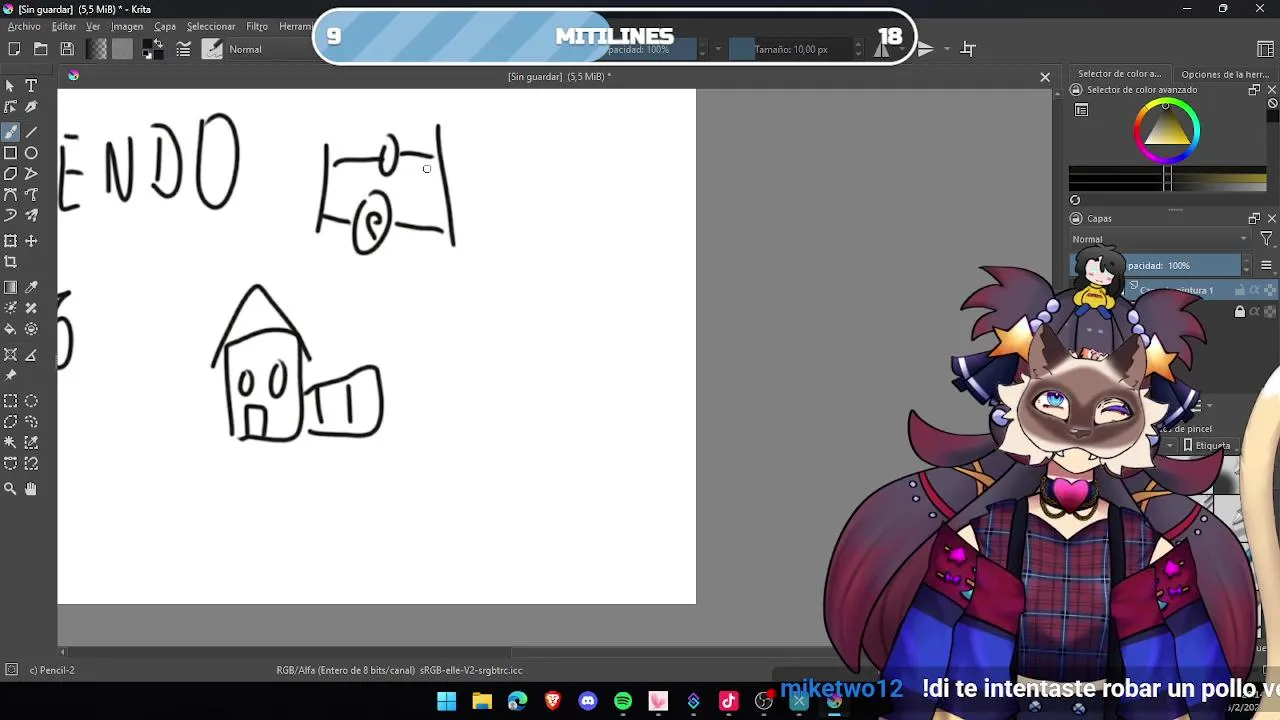
Task: Switch to Selector de color tab
Action: click(x=1119, y=74)
